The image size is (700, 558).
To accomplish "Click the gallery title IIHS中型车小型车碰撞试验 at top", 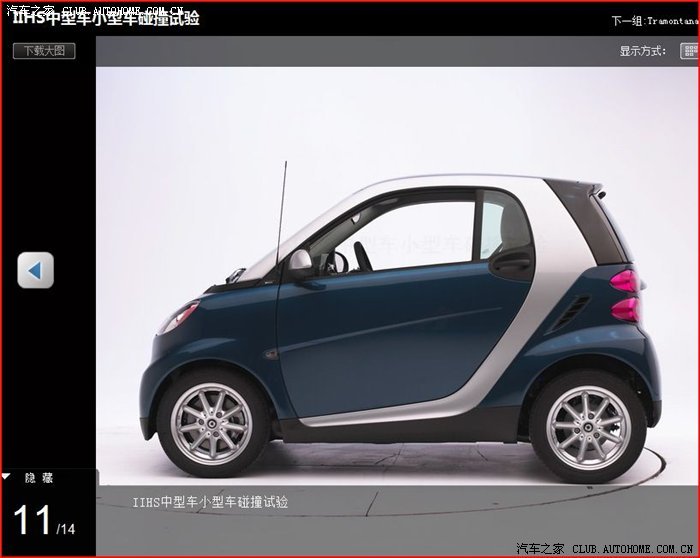I will (x=105, y=17).
